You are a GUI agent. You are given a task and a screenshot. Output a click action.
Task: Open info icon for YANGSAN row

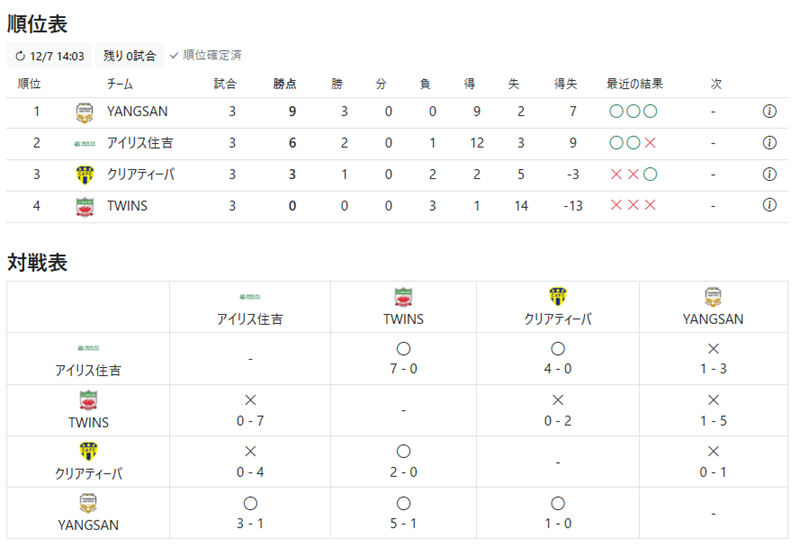(x=769, y=111)
